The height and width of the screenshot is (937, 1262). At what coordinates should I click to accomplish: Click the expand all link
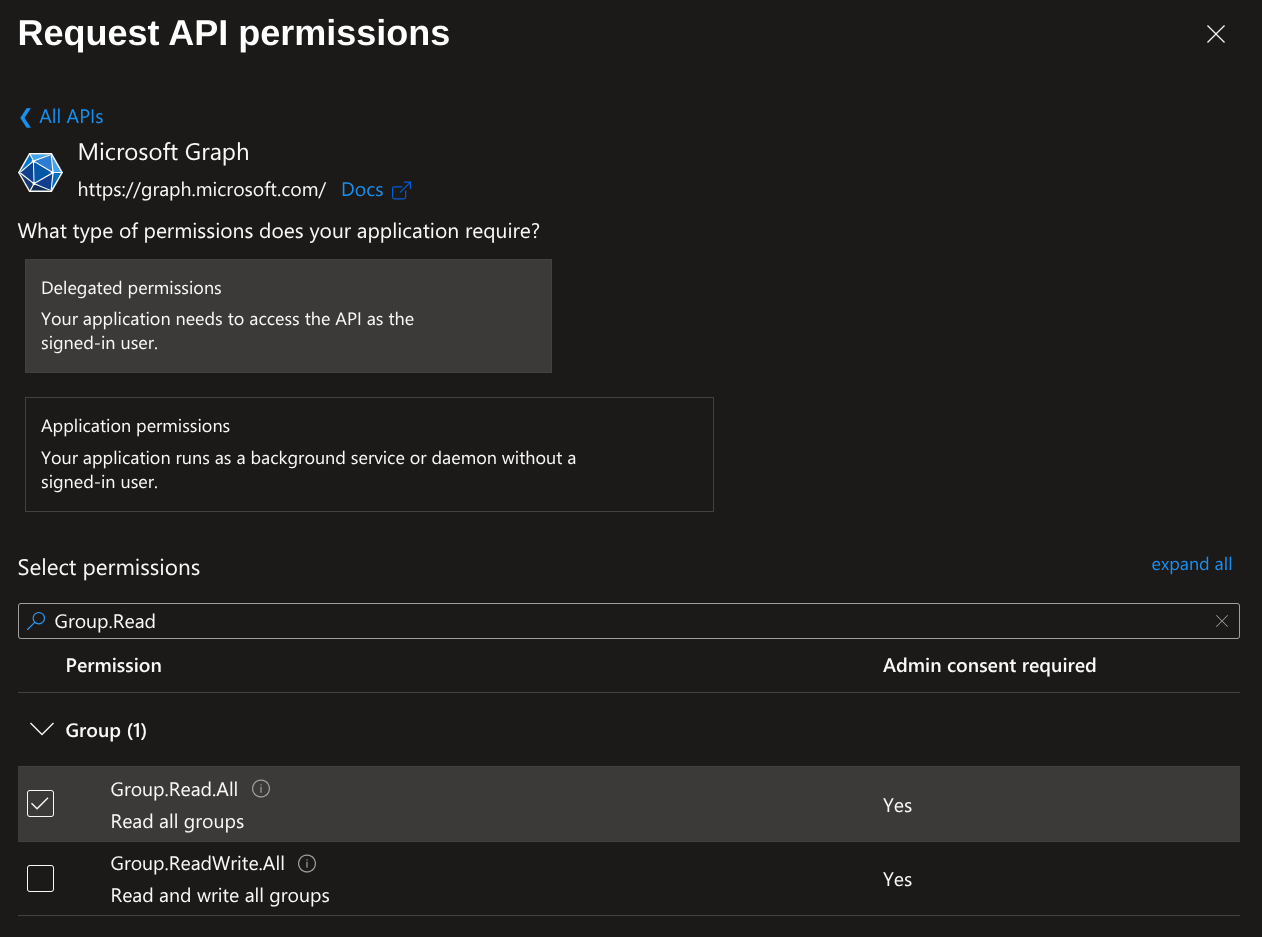click(x=1191, y=564)
